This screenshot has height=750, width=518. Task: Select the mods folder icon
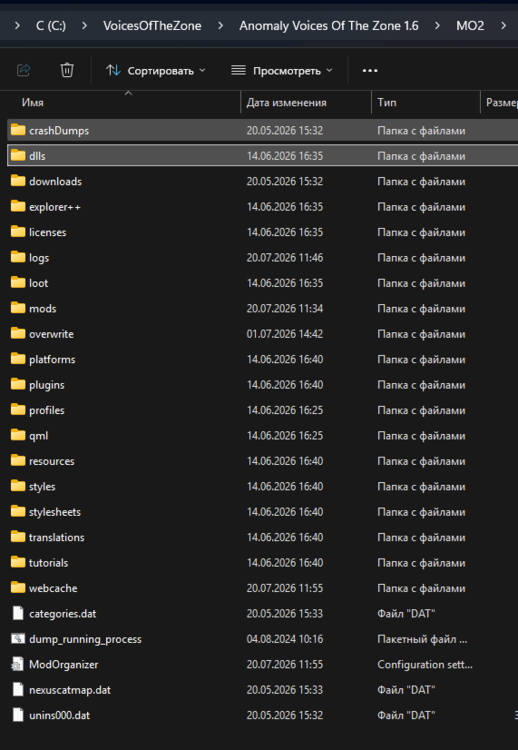click(18, 308)
